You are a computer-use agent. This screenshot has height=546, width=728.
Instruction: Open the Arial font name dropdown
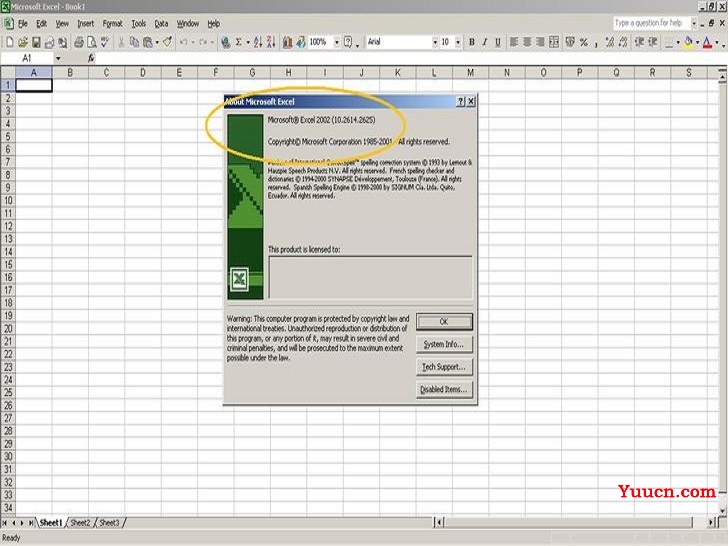coord(435,42)
